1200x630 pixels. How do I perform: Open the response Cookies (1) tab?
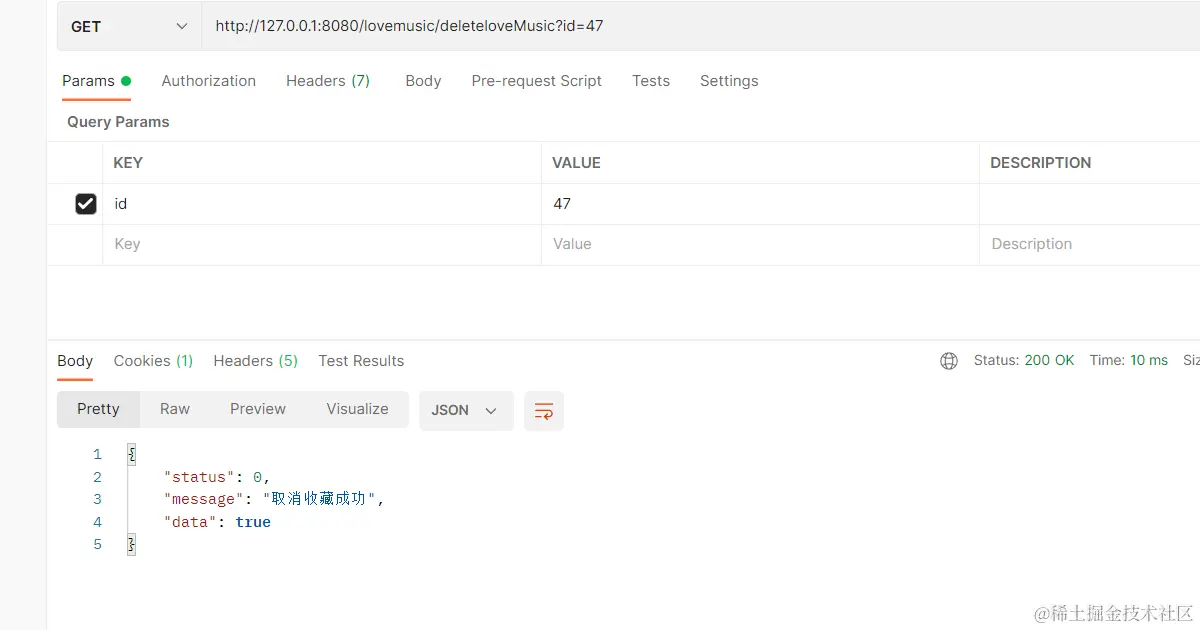(153, 361)
